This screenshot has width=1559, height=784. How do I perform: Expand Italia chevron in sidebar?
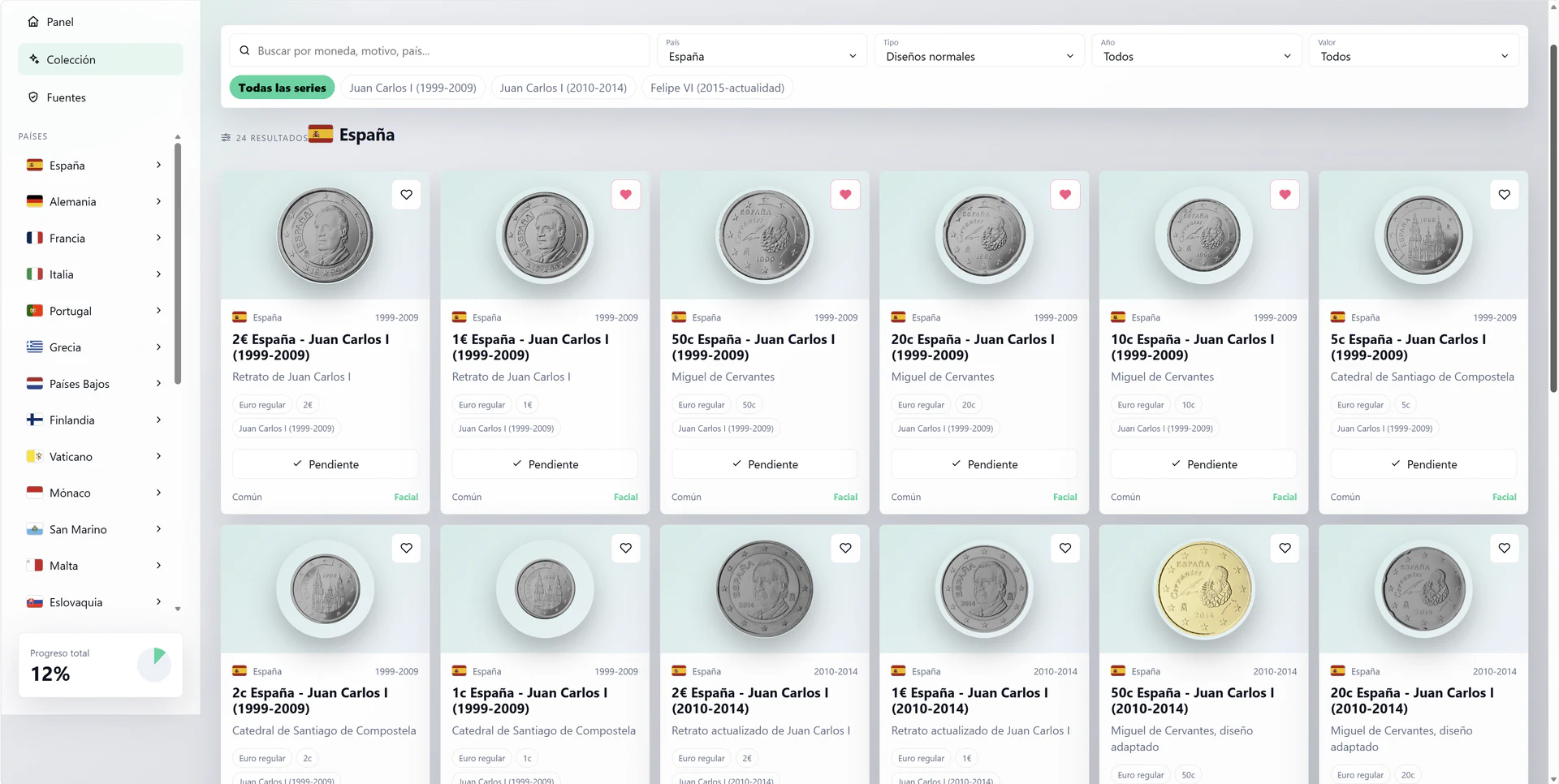tap(158, 274)
